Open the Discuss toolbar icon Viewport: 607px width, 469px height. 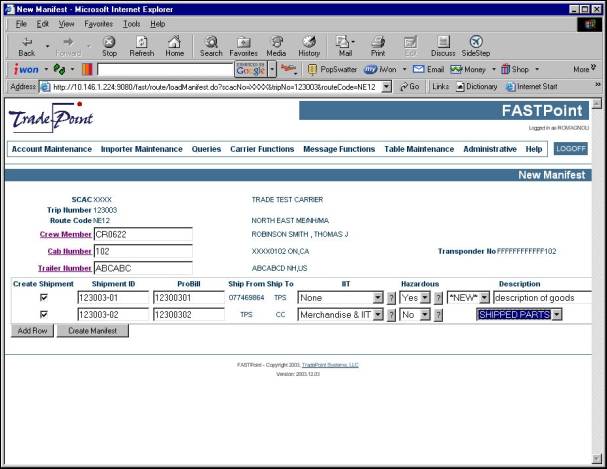443,46
